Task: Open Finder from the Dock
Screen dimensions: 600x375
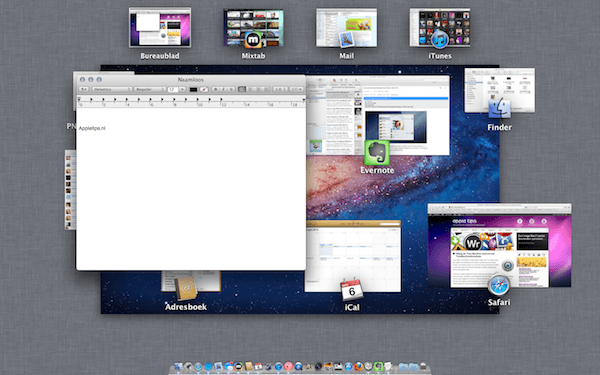Action: pyautogui.click(x=178, y=367)
